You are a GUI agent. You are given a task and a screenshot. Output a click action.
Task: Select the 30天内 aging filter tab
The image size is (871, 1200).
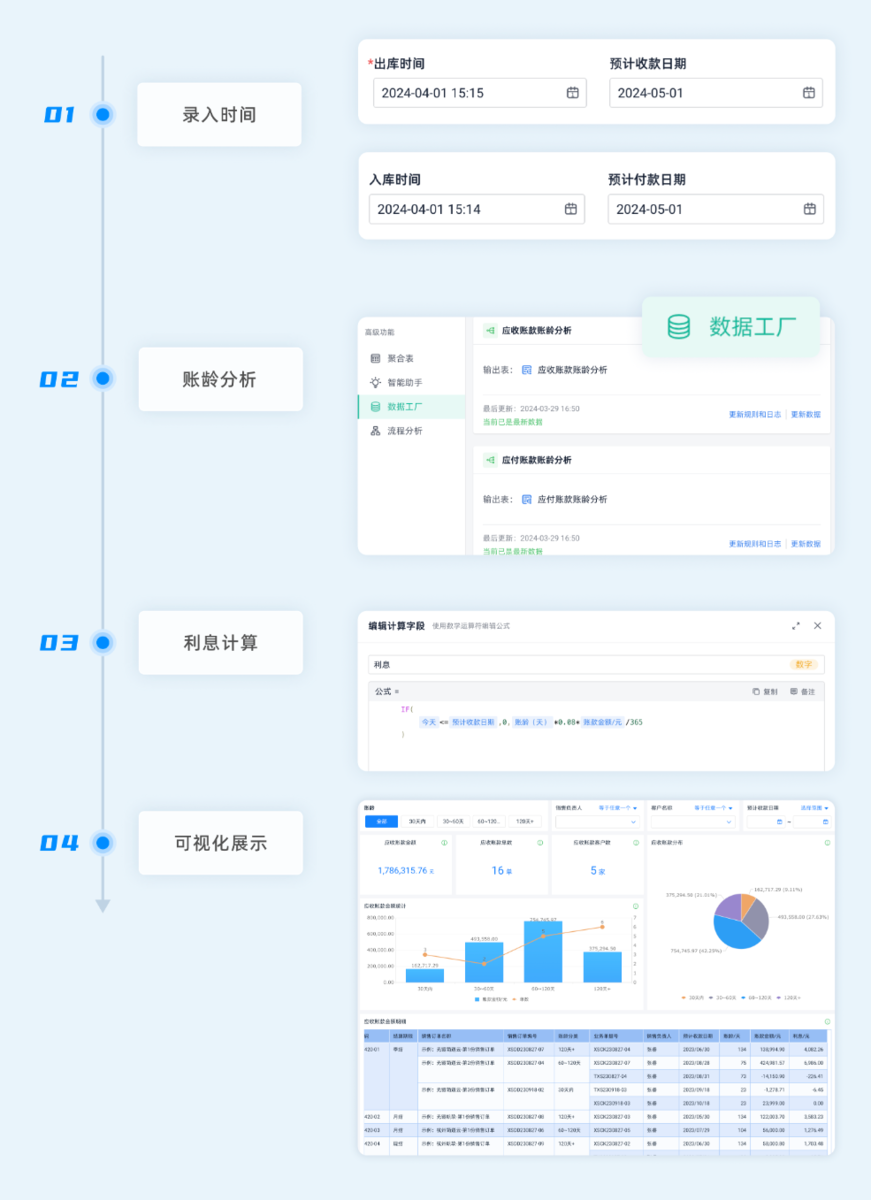pos(417,821)
